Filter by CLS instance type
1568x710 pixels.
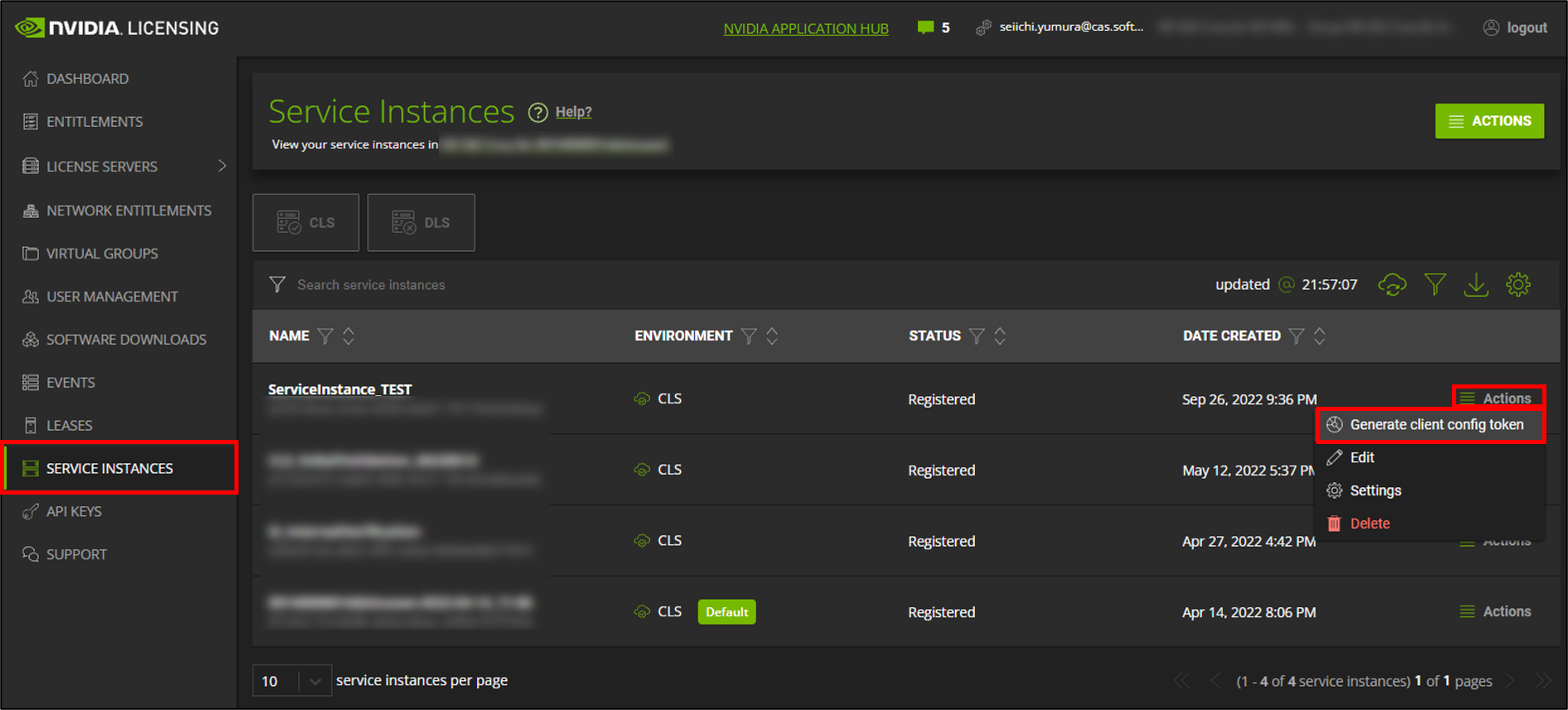pos(306,223)
